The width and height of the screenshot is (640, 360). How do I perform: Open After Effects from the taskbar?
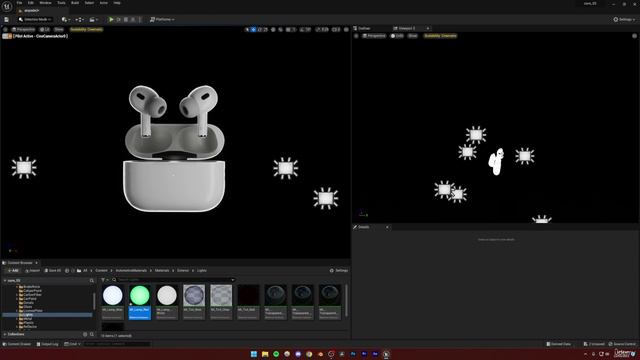coord(375,354)
